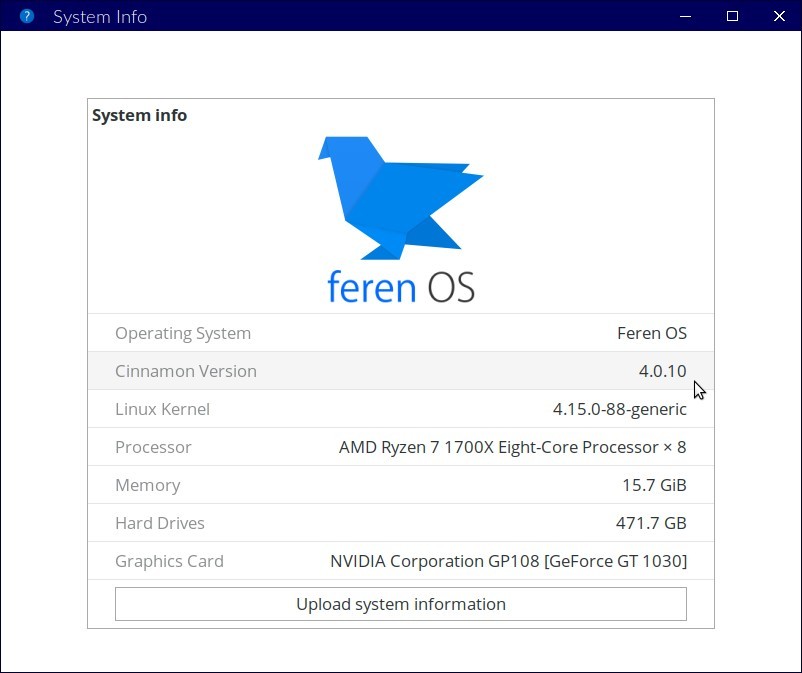Viewport: 802px width, 673px height.
Task: Click the Hard Drives row label
Action: click(160, 523)
